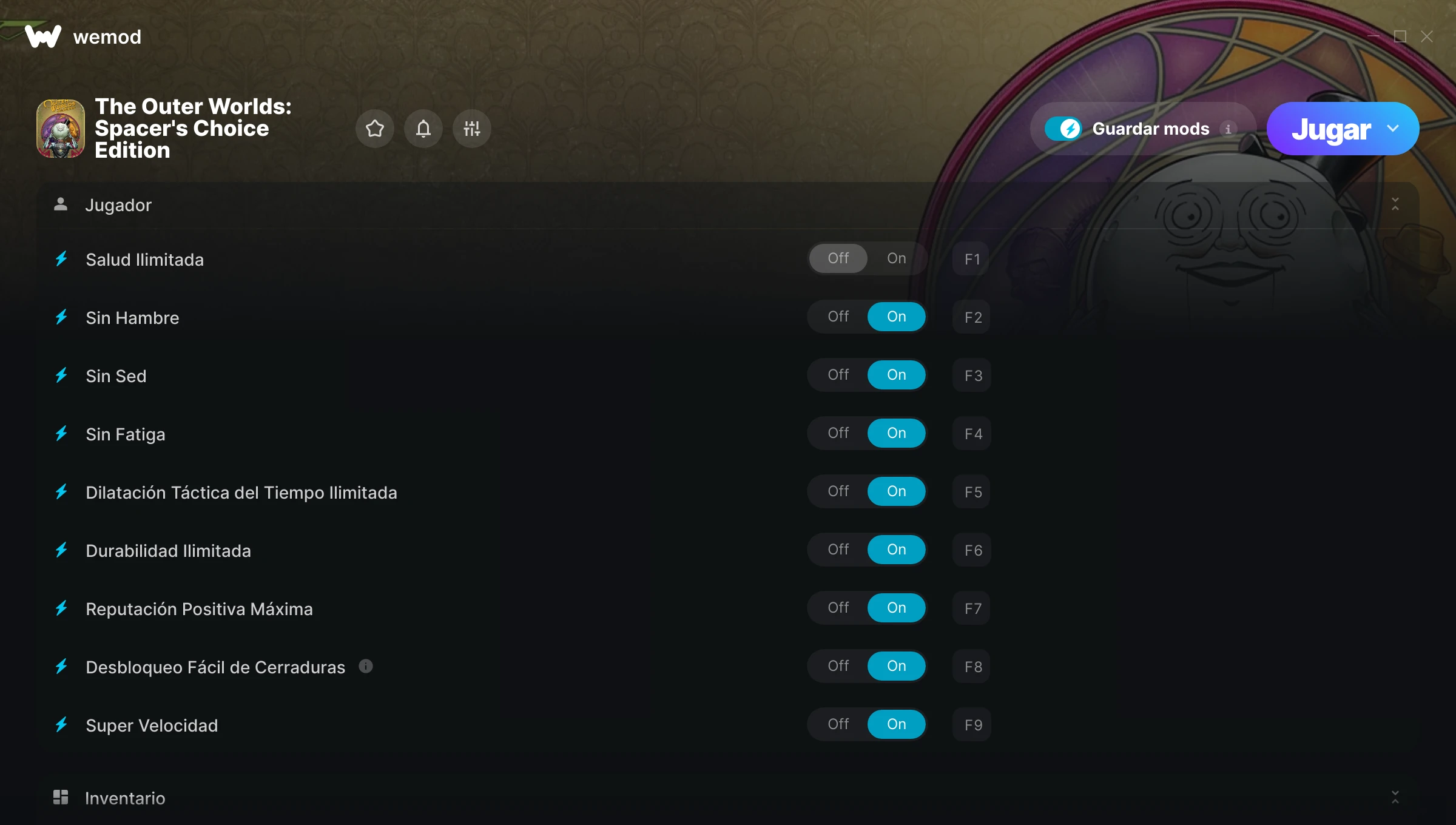Click info icon beside Desbloqueo Fácil de Cerraduras
The width and height of the screenshot is (1456, 825).
[366, 666]
